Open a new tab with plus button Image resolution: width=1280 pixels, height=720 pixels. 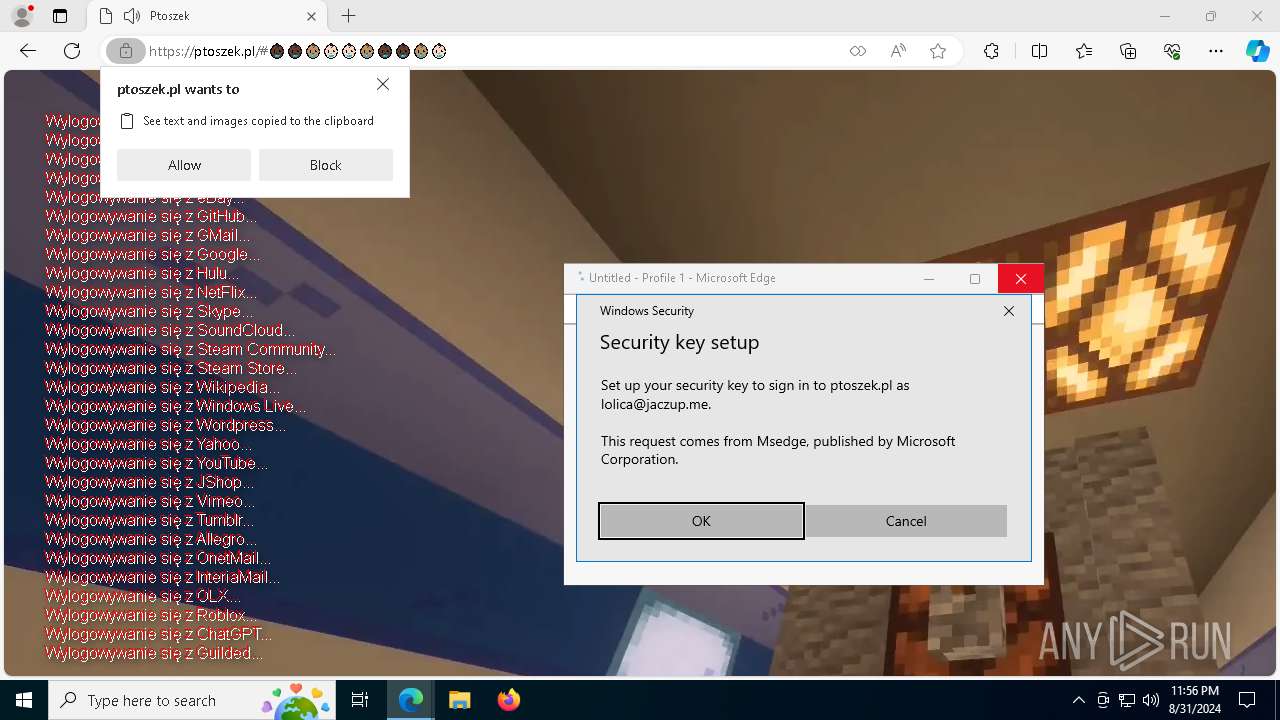pos(348,16)
